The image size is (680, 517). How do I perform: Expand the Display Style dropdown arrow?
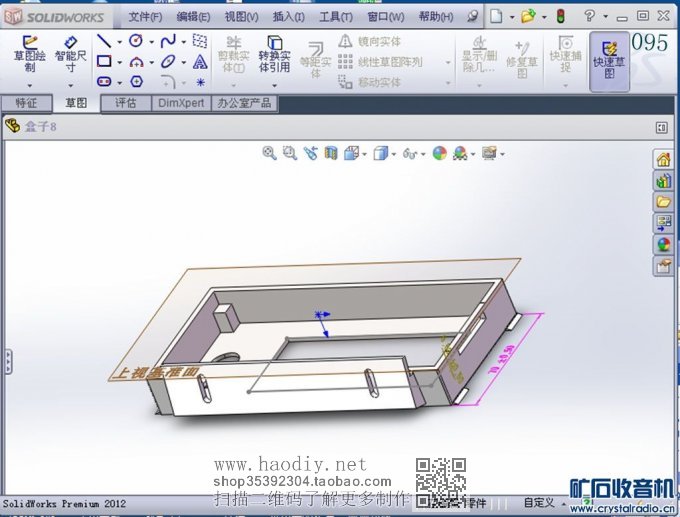[393, 154]
